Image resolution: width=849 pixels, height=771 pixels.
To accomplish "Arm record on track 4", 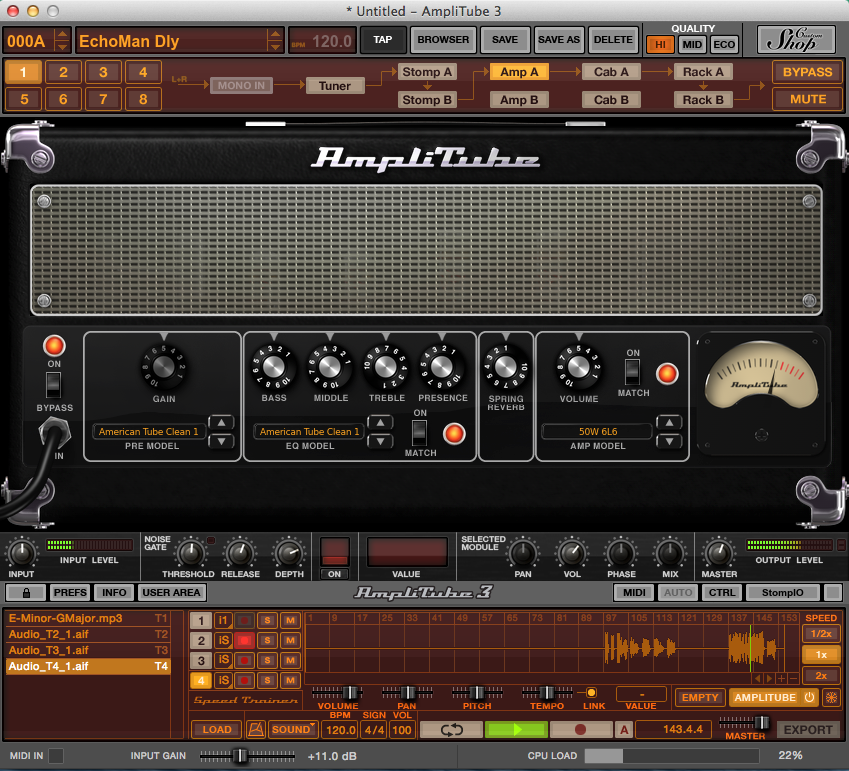I will pos(244,681).
